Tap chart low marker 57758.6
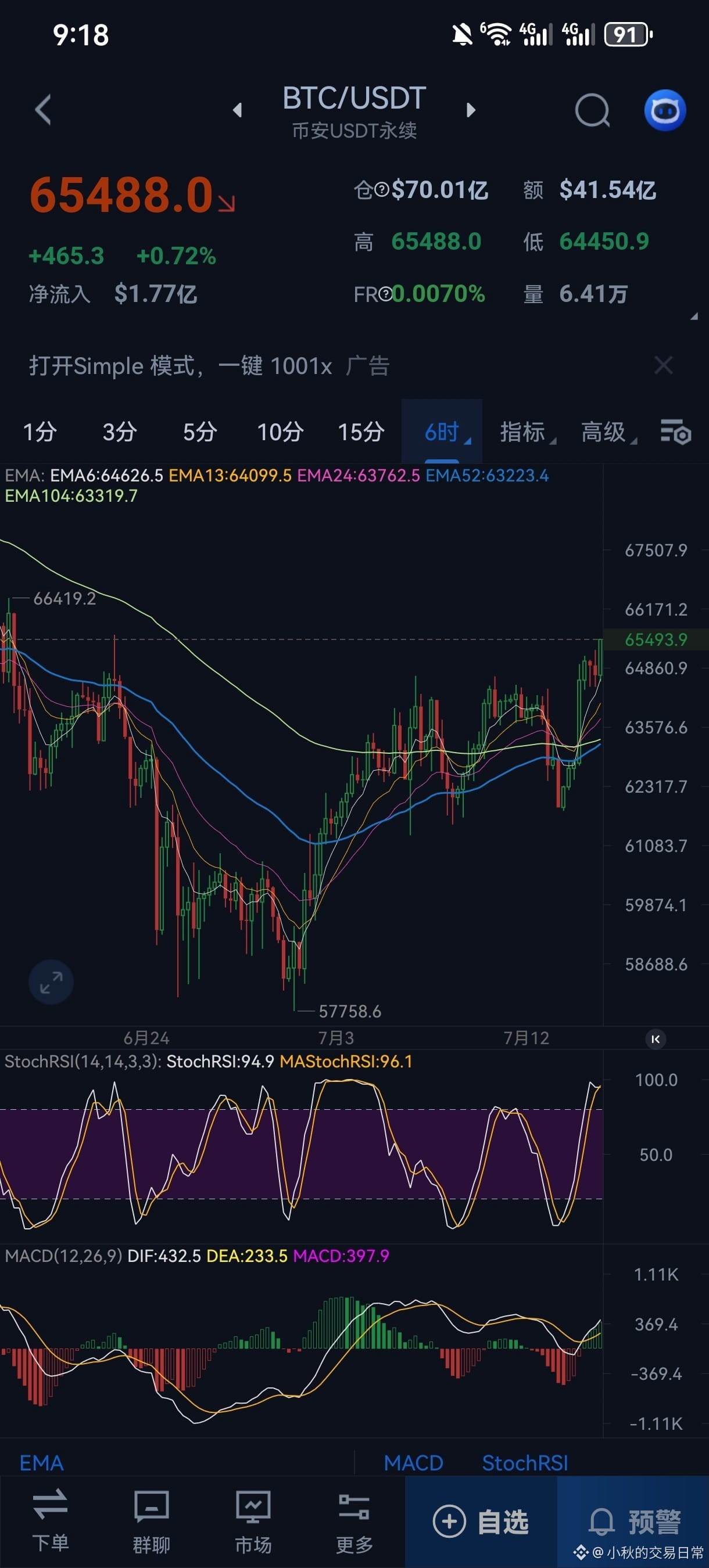 350,1012
